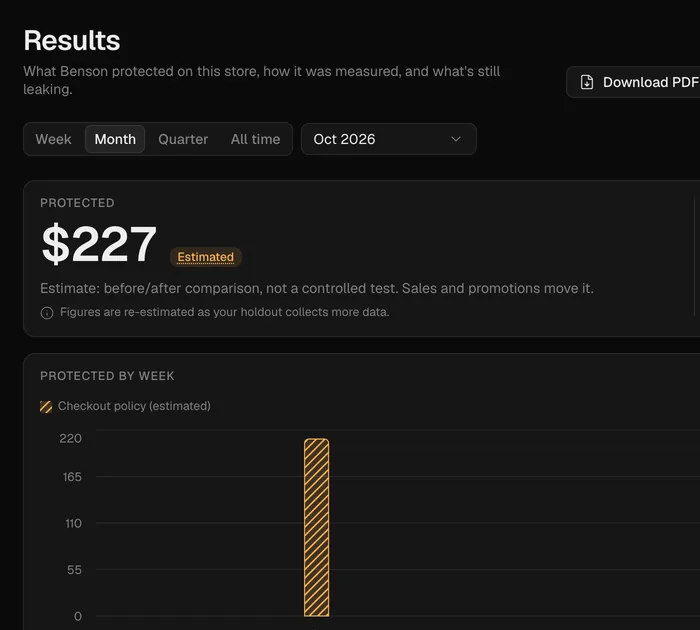Open the Oct 2026 period dropdown
Screen dimensions: 700x630
pyautogui.click(x=389, y=139)
